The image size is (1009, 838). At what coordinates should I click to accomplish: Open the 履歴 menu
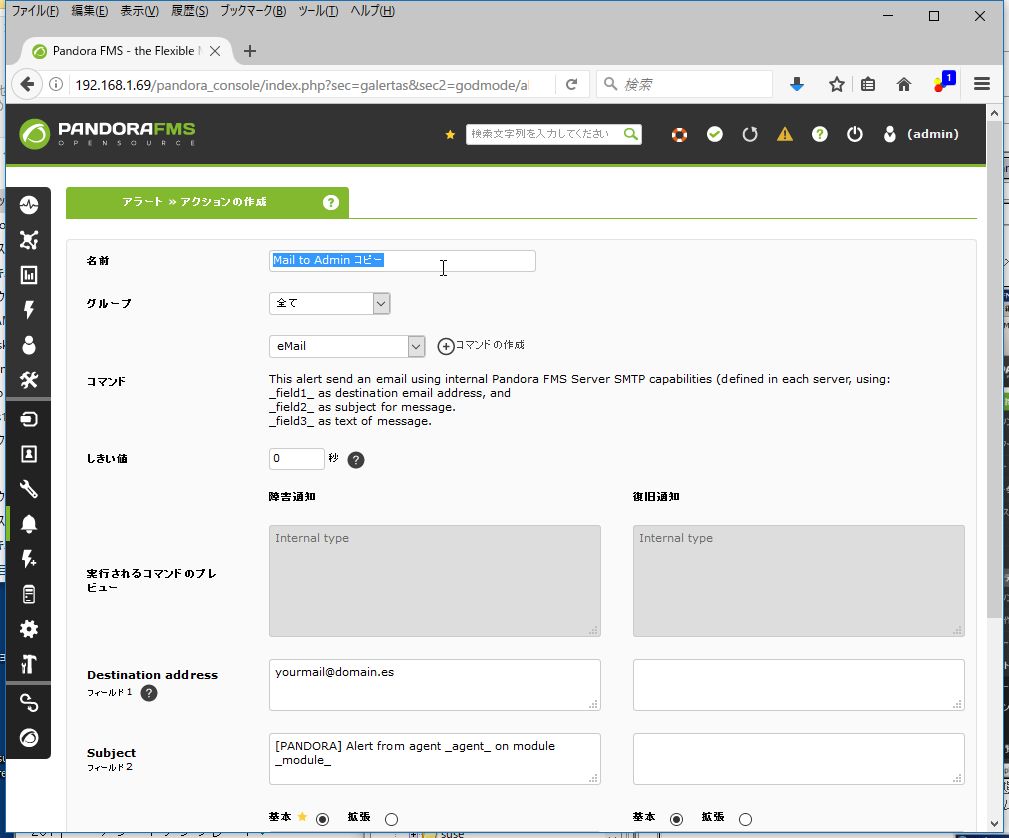(190, 11)
